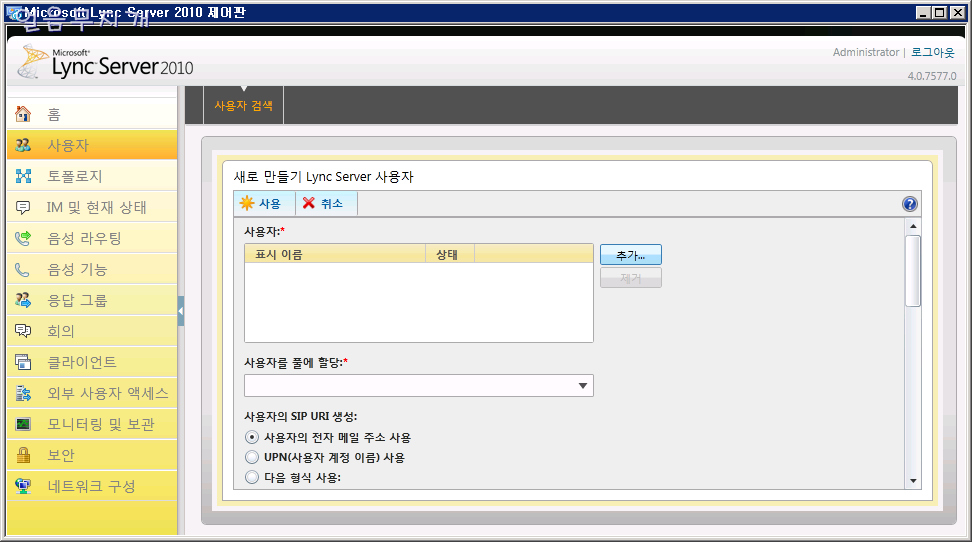972x542 pixels.
Task: Click the External User Access icon
Action: point(23,393)
